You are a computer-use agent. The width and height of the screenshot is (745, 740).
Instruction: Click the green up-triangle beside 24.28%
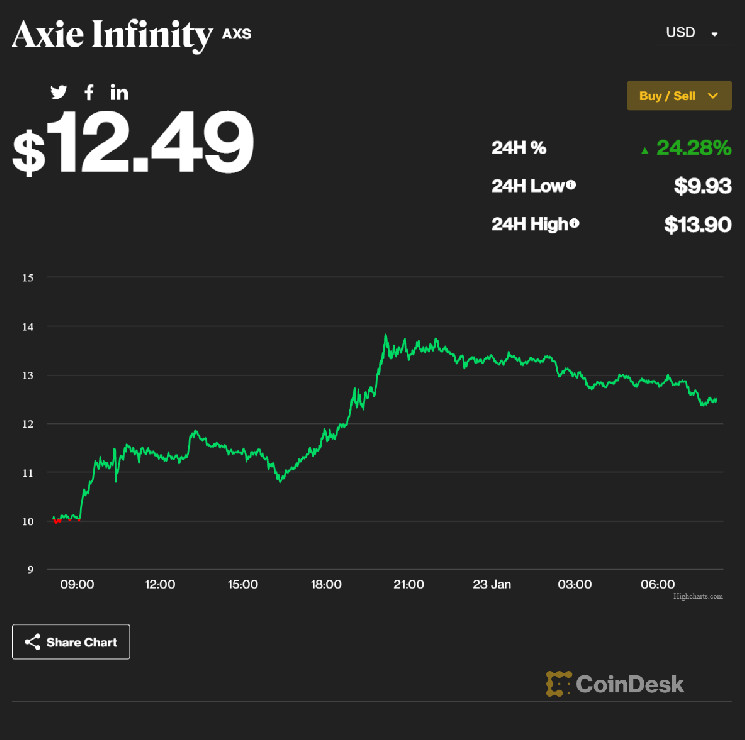coord(645,150)
